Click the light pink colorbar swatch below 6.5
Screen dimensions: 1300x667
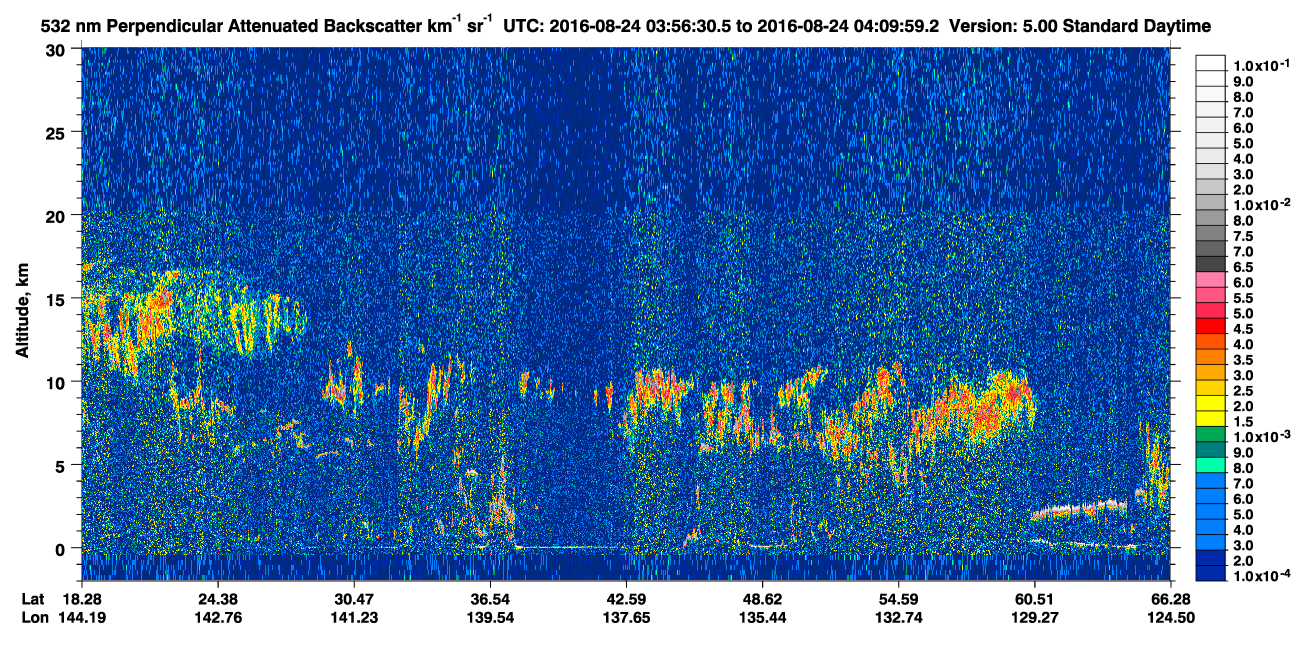(1211, 279)
